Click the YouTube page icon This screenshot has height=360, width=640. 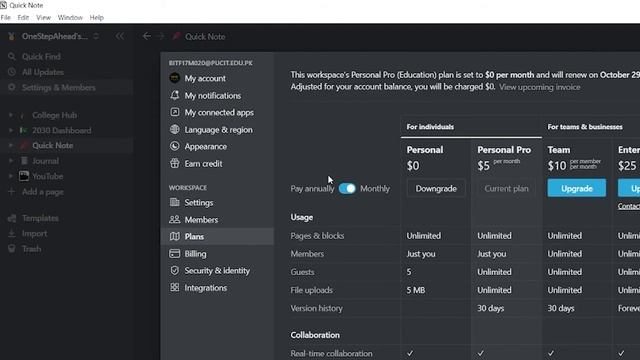coord(24,176)
